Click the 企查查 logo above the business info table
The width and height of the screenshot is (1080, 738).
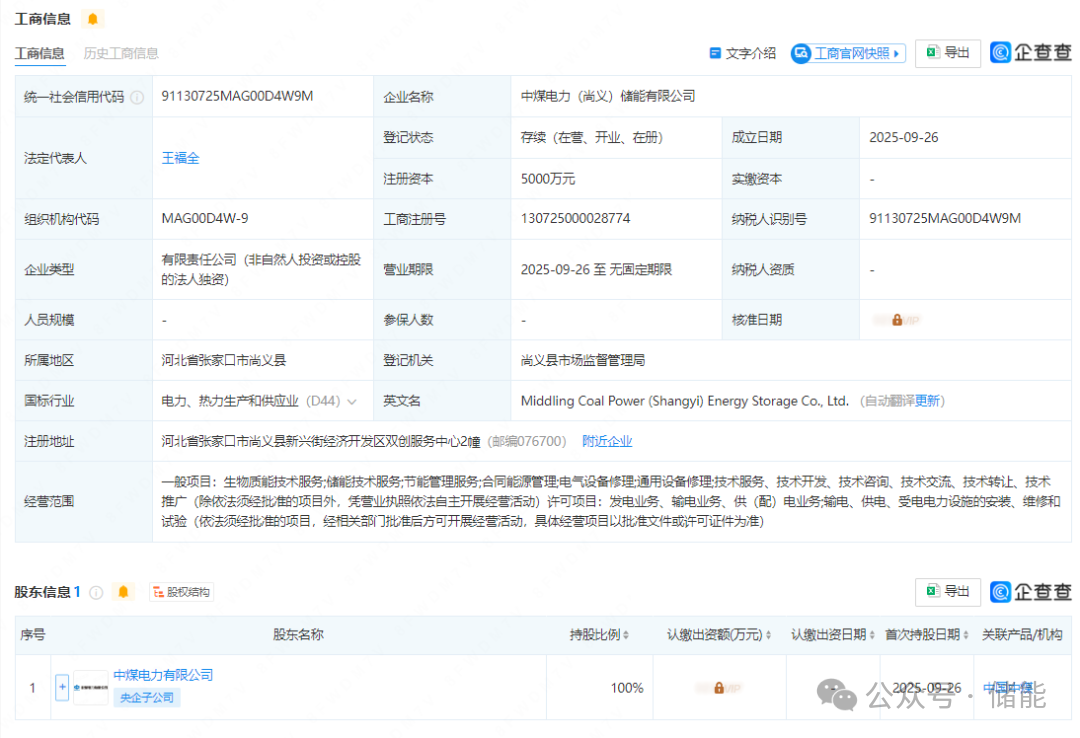[x=1030, y=53]
